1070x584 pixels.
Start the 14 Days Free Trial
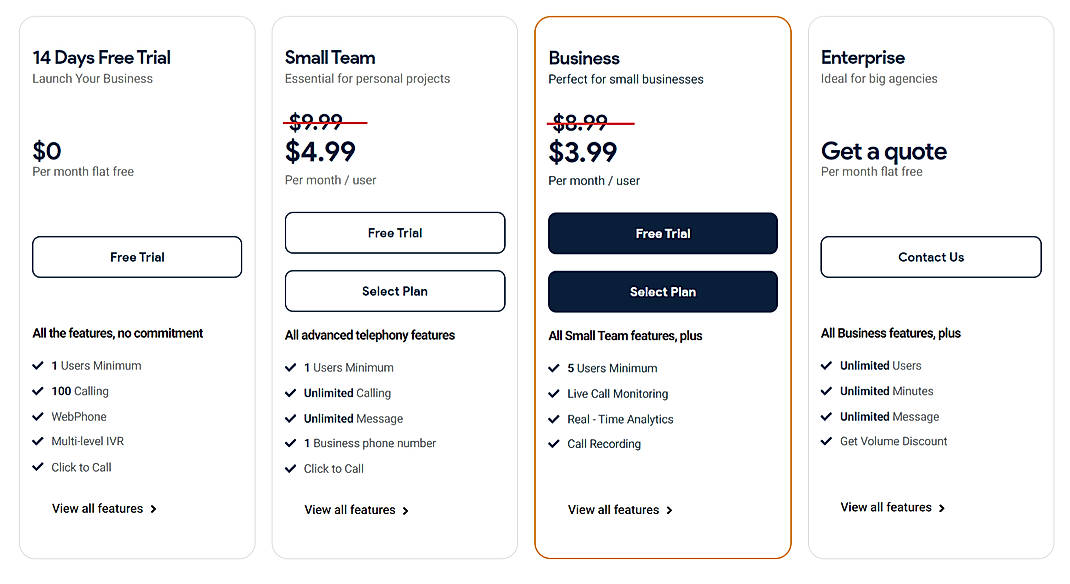[x=136, y=257]
